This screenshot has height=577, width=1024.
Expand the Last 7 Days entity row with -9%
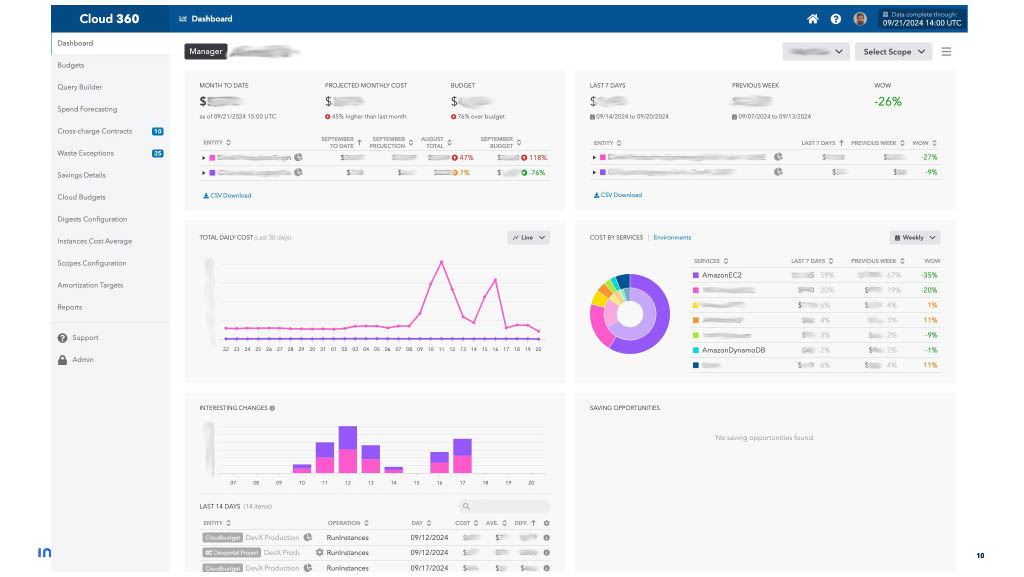(594, 172)
